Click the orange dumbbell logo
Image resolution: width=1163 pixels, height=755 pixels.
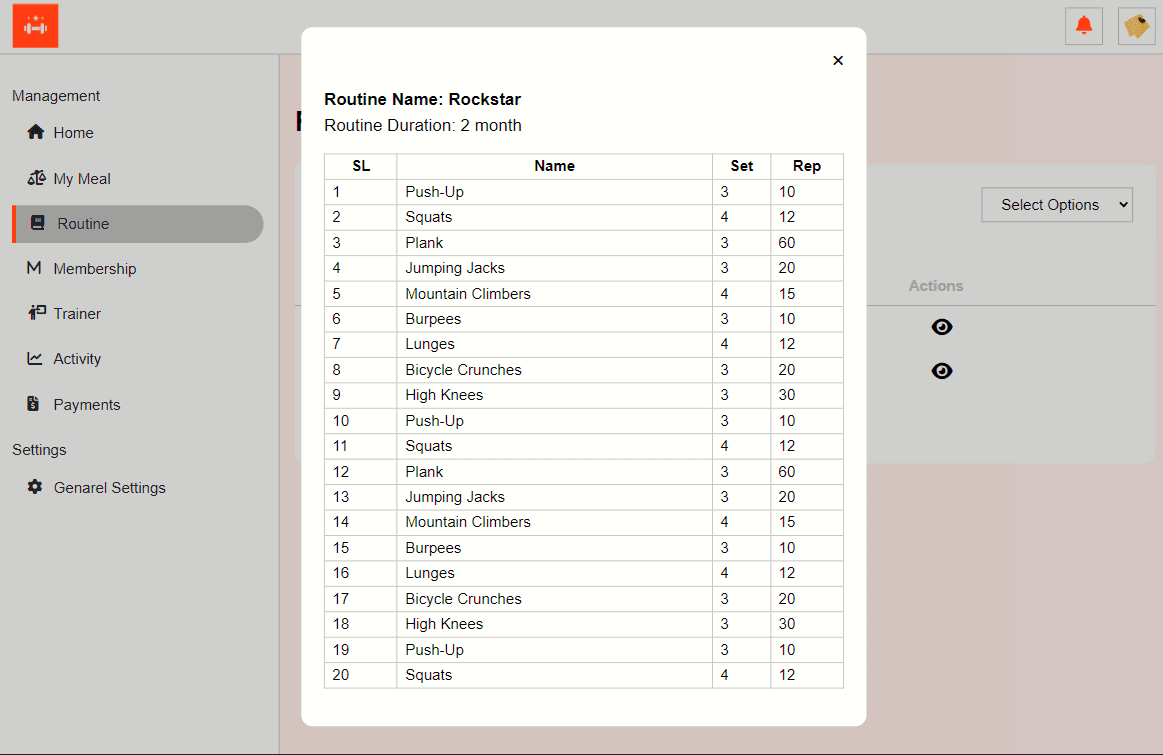[x=36, y=26]
